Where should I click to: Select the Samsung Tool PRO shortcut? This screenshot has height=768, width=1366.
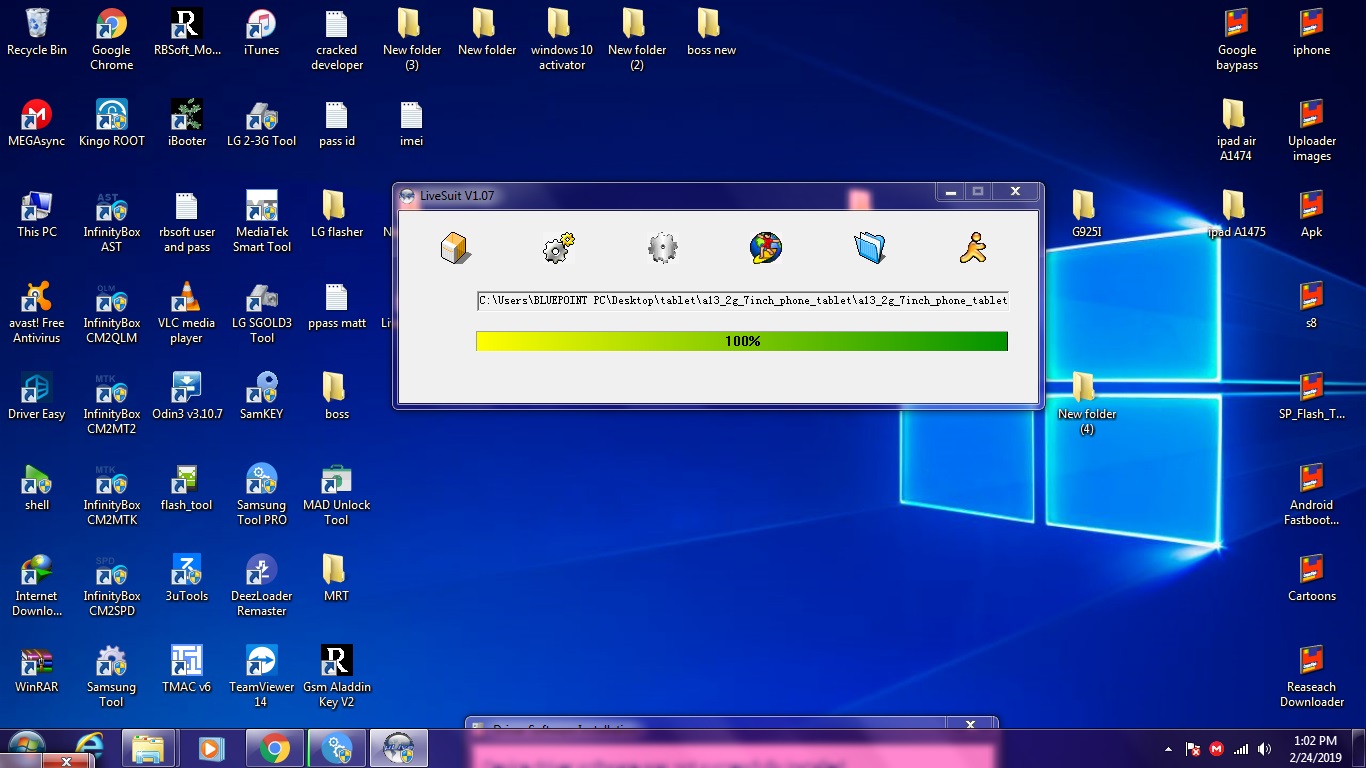261,495
